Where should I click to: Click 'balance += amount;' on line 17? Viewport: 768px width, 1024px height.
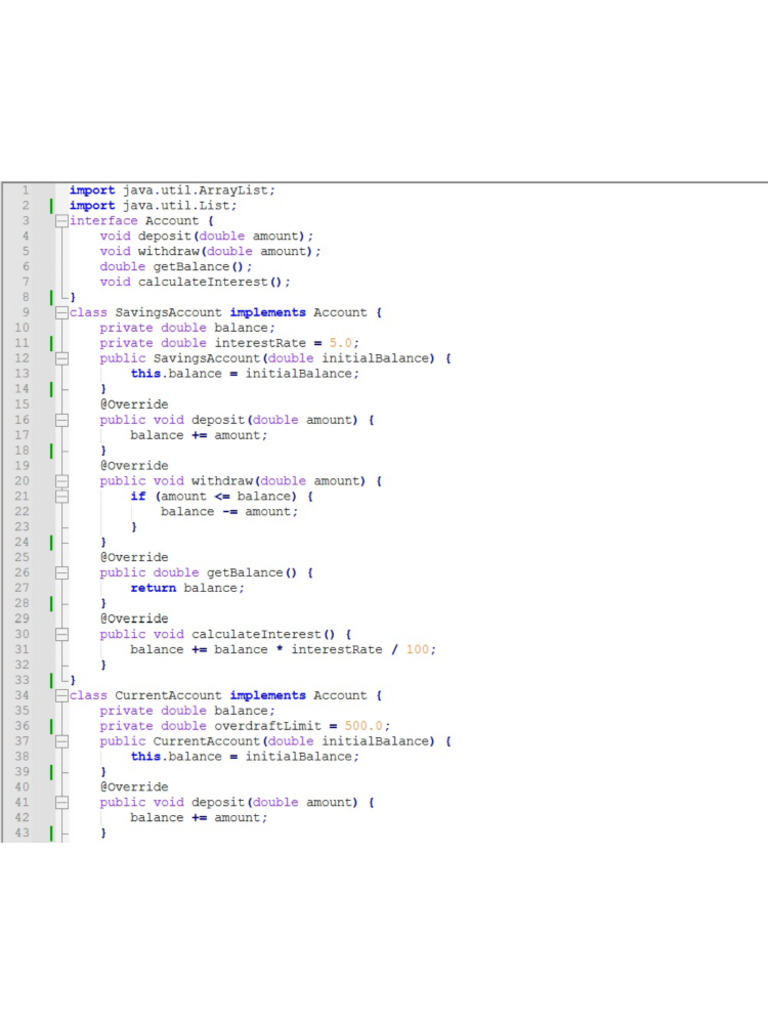tap(199, 435)
